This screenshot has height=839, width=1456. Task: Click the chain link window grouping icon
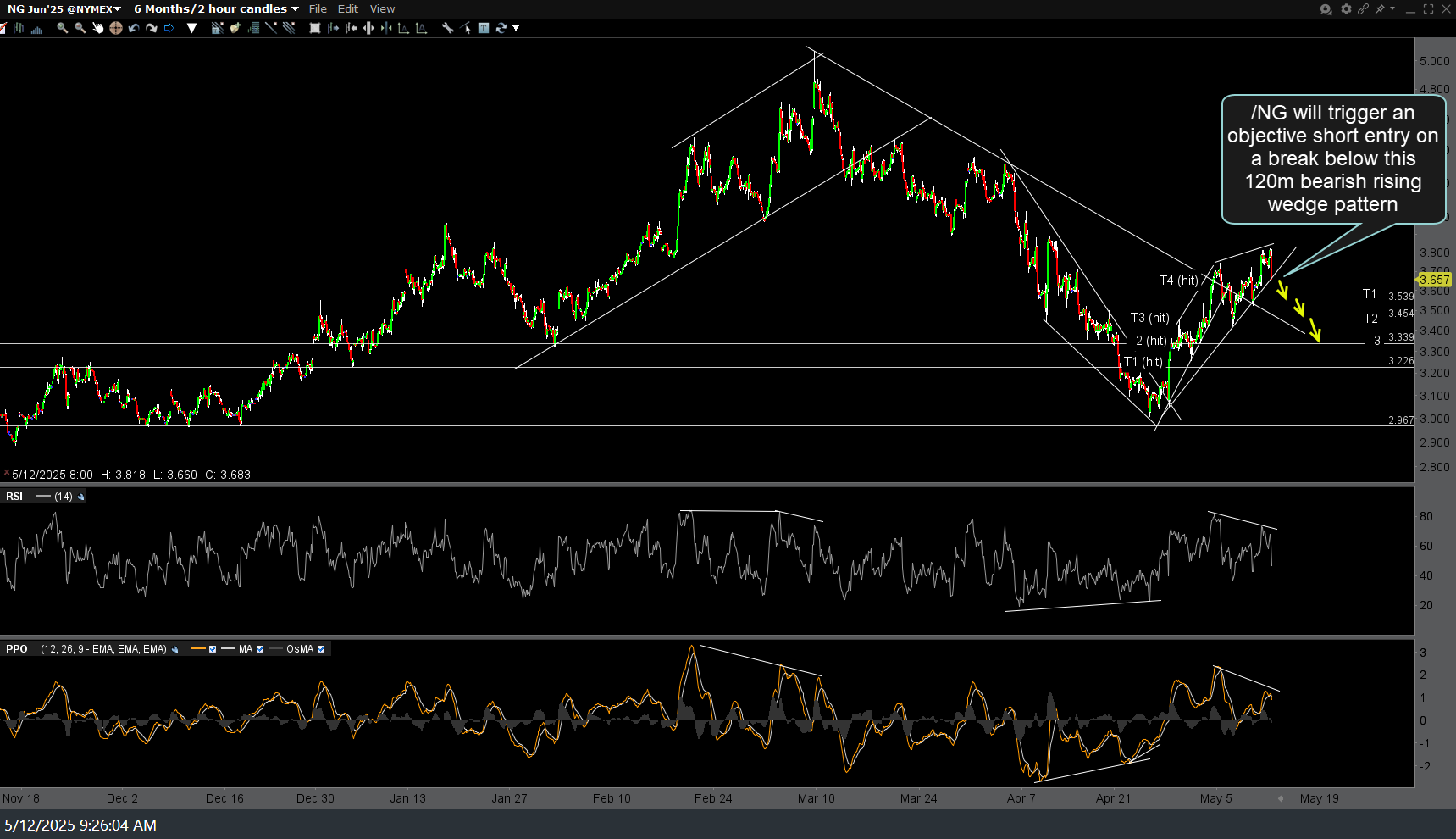(1363, 9)
